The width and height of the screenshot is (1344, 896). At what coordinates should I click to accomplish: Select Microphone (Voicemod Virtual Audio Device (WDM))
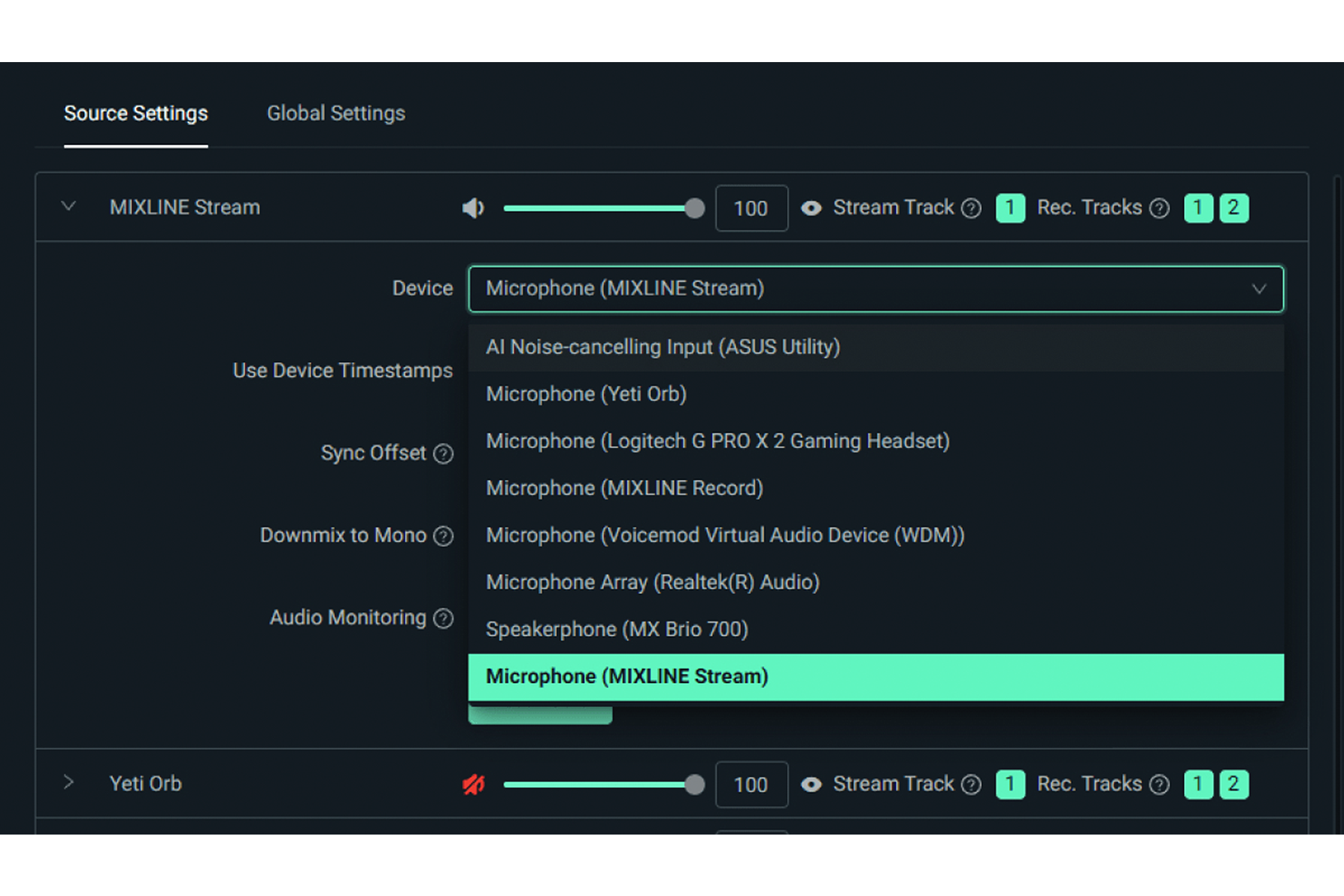click(876, 536)
